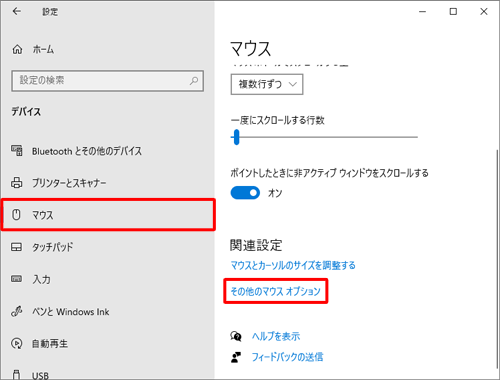500x380 pixels.
Task: Click the scroll lines slider thumb
Action: [x=236, y=137]
